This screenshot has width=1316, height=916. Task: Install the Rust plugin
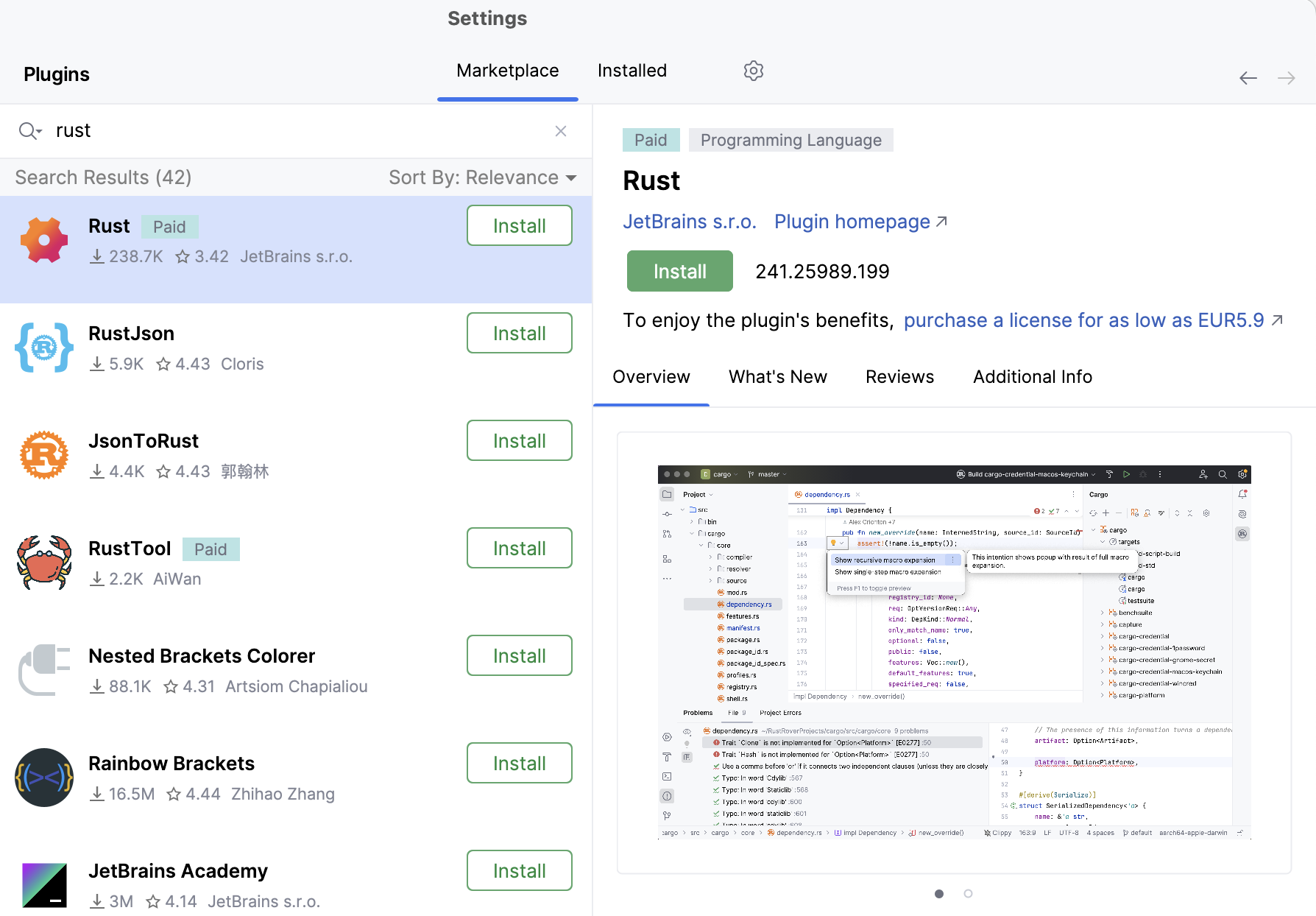pos(679,271)
